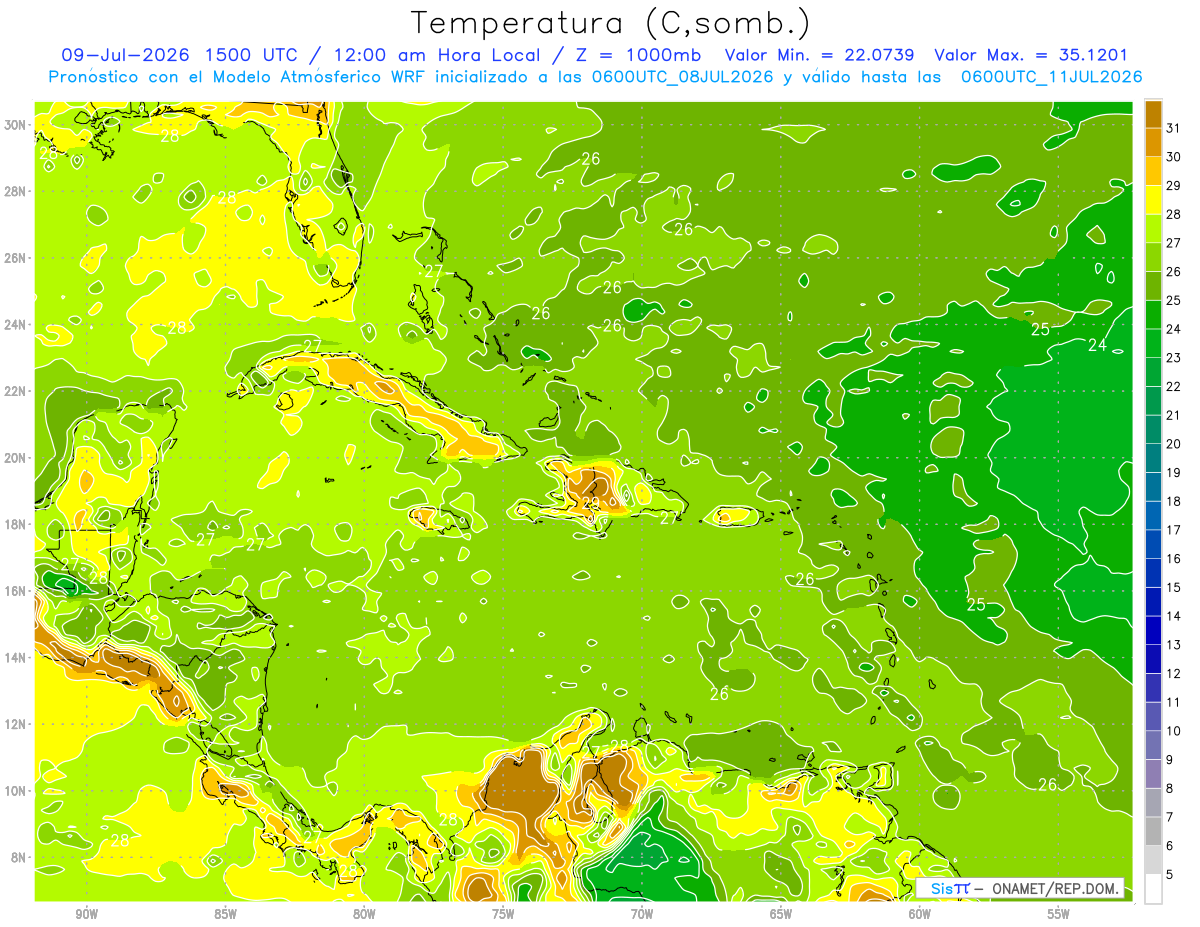Click the blue legend band between 15 and 16
1200x927 pixels.
[x=1153, y=573]
